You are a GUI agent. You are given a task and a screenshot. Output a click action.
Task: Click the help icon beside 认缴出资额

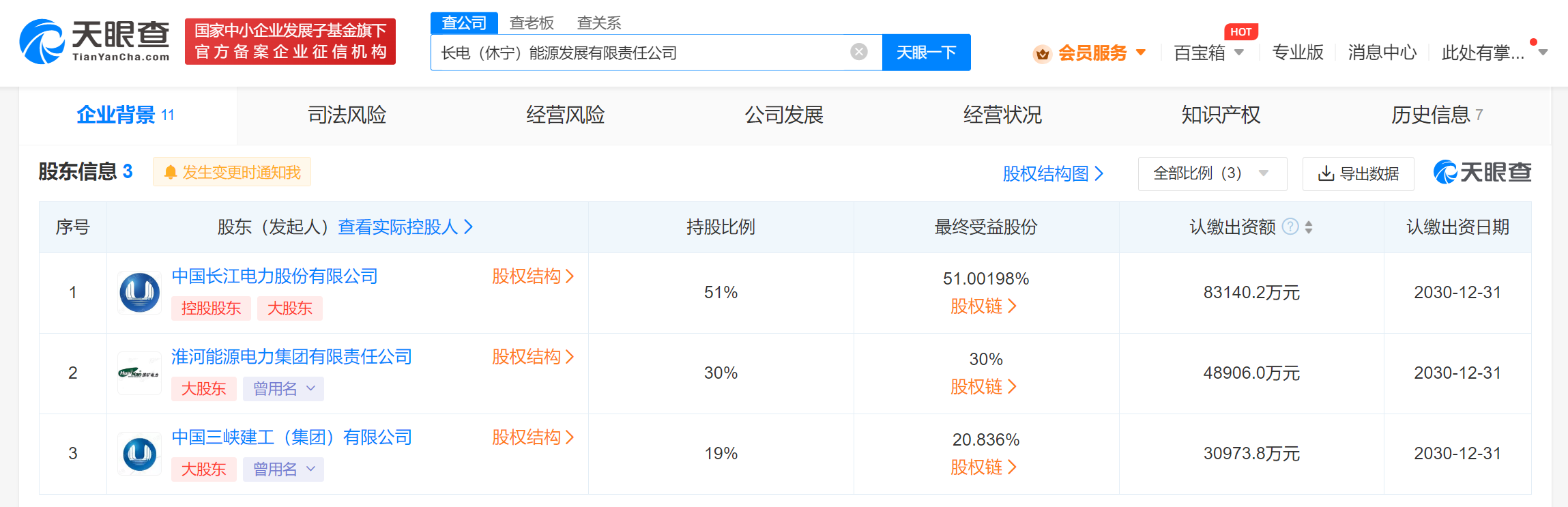pyautogui.click(x=1290, y=227)
